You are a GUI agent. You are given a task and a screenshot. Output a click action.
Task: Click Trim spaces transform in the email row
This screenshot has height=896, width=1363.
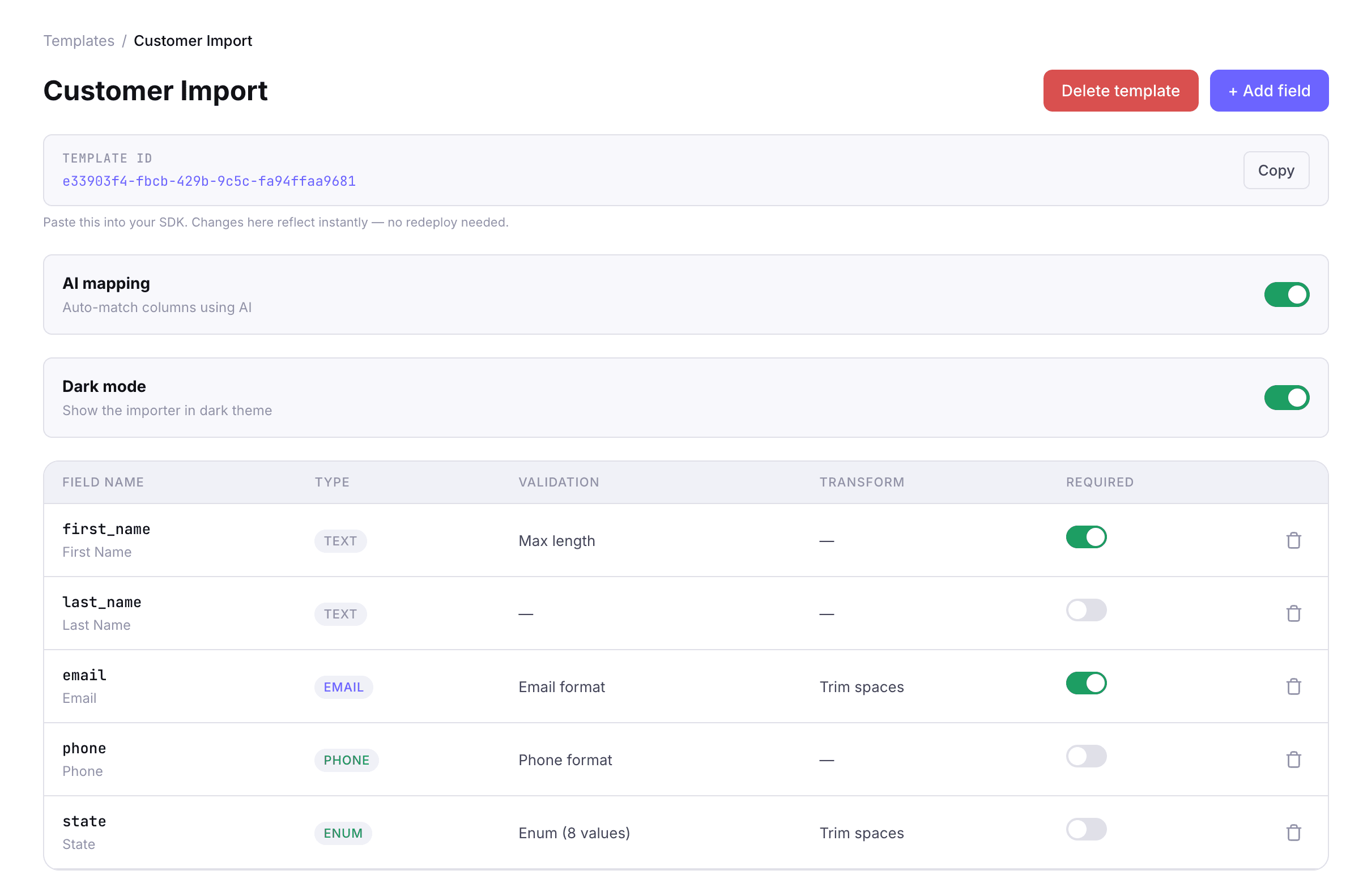tap(862, 687)
